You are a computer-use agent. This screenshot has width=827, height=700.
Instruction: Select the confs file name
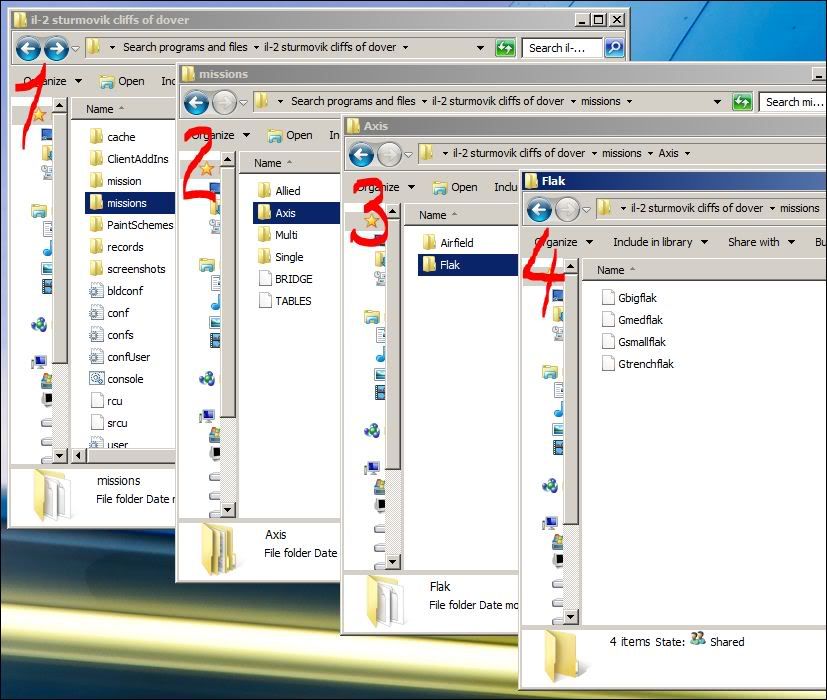pyautogui.click(x=120, y=335)
